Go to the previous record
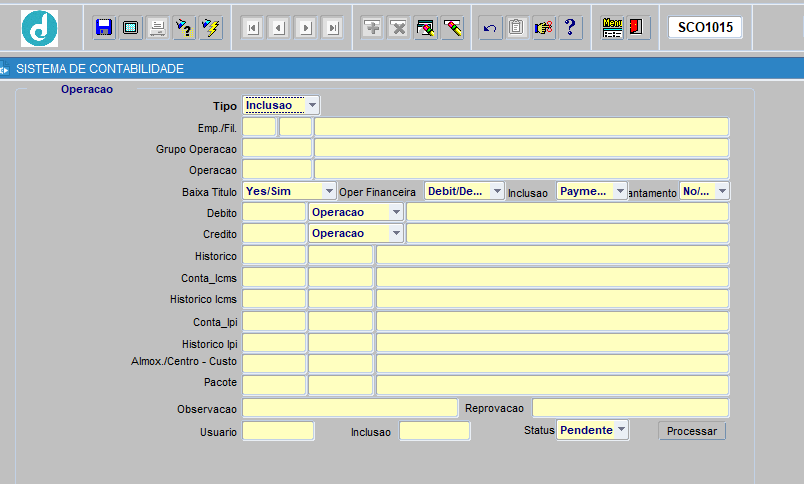Viewport: 804px width, 484px height. (279, 28)
